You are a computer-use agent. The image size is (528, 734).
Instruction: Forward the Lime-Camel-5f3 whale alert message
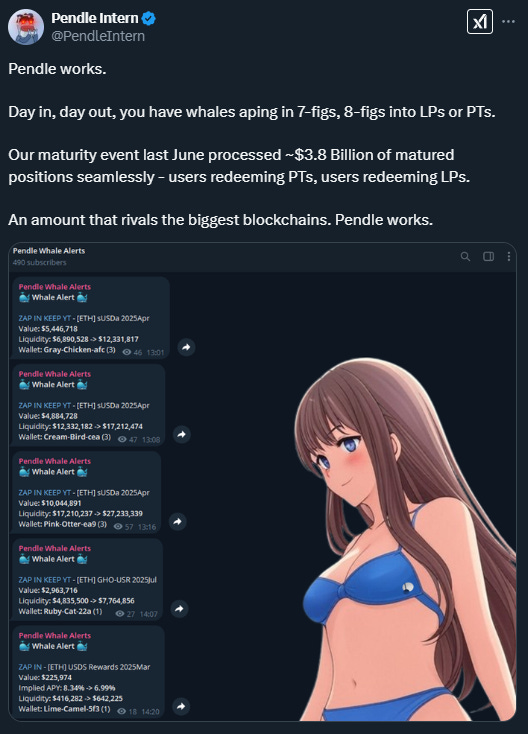181,706
